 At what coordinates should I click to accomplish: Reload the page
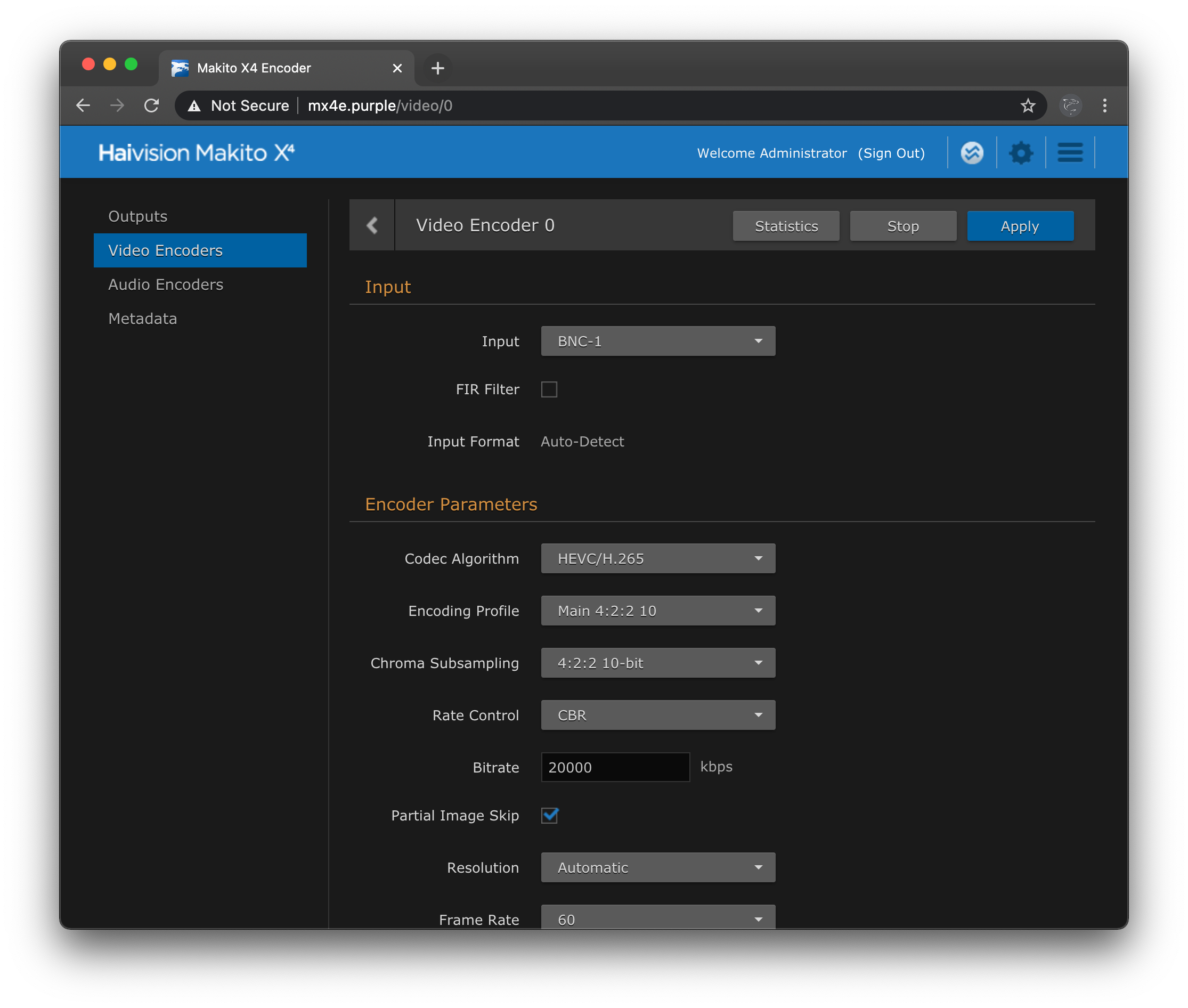click(151, 105)
